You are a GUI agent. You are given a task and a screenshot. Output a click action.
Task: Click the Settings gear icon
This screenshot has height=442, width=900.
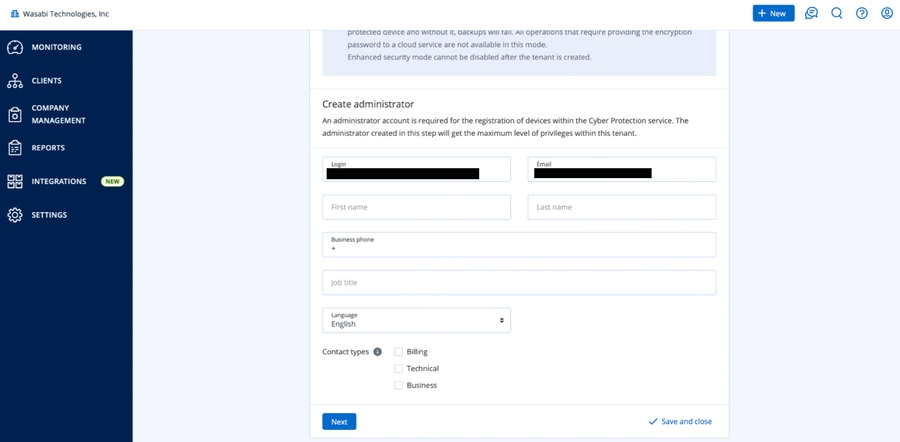click(x=14, y=215)
